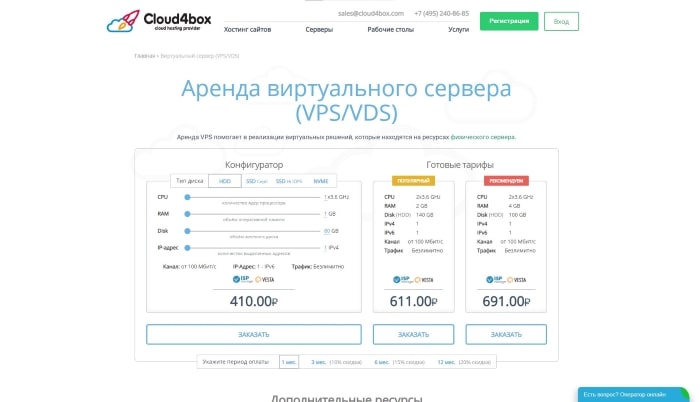
Task: Click the IP-адрес slider handle
Action: click(x=188, y=247)
